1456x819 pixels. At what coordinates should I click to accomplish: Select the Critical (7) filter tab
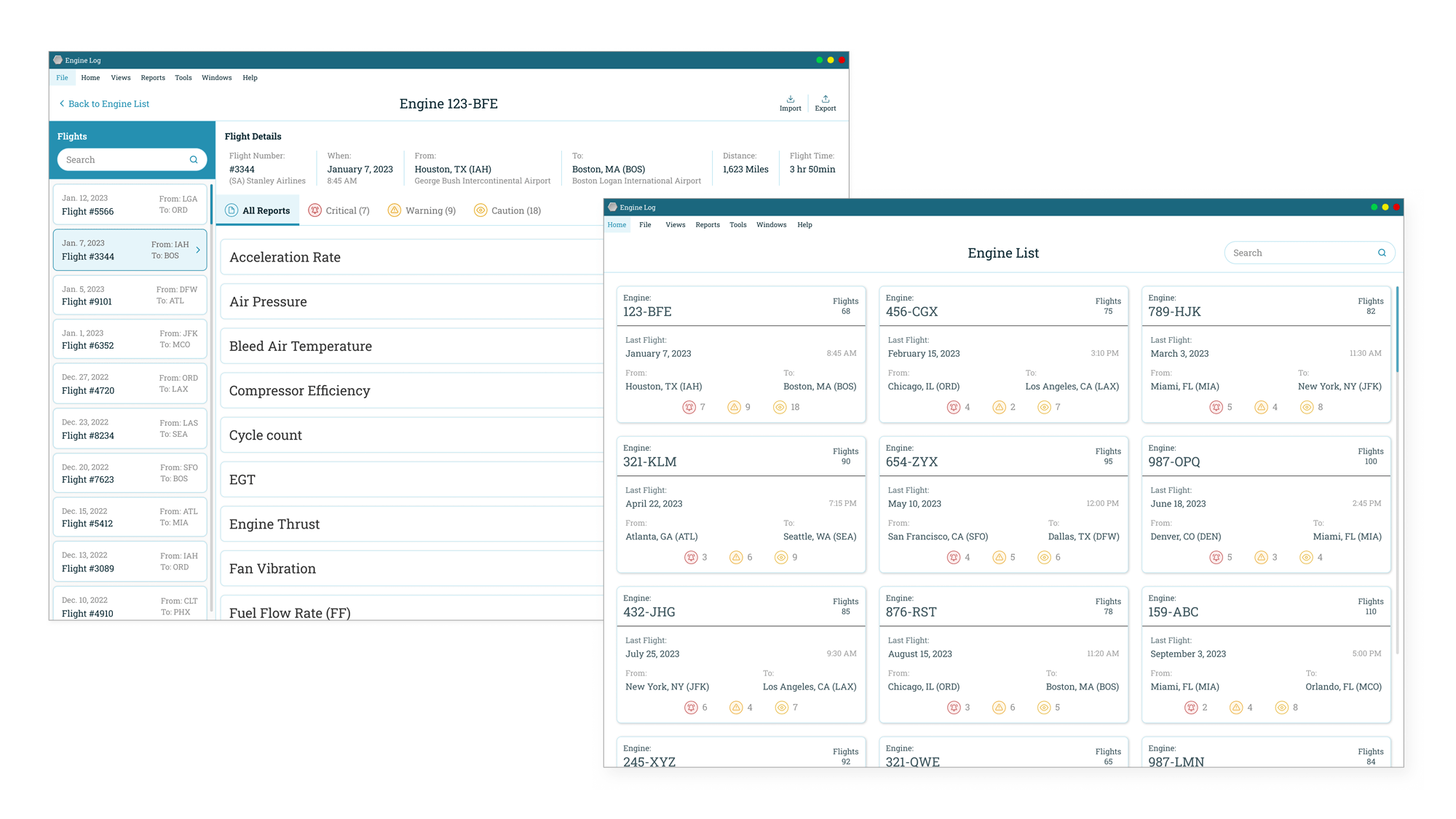(339, 210)
